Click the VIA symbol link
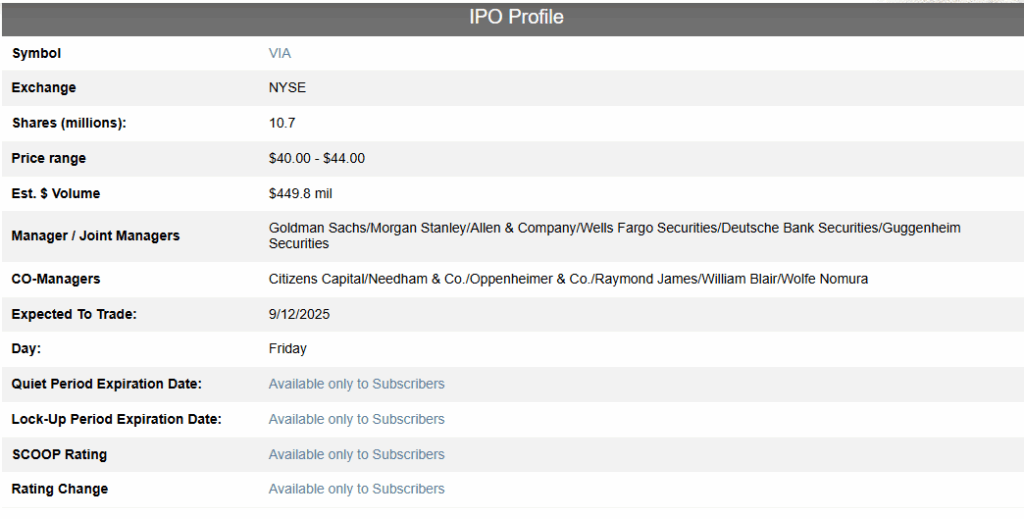 pos(280,53)
